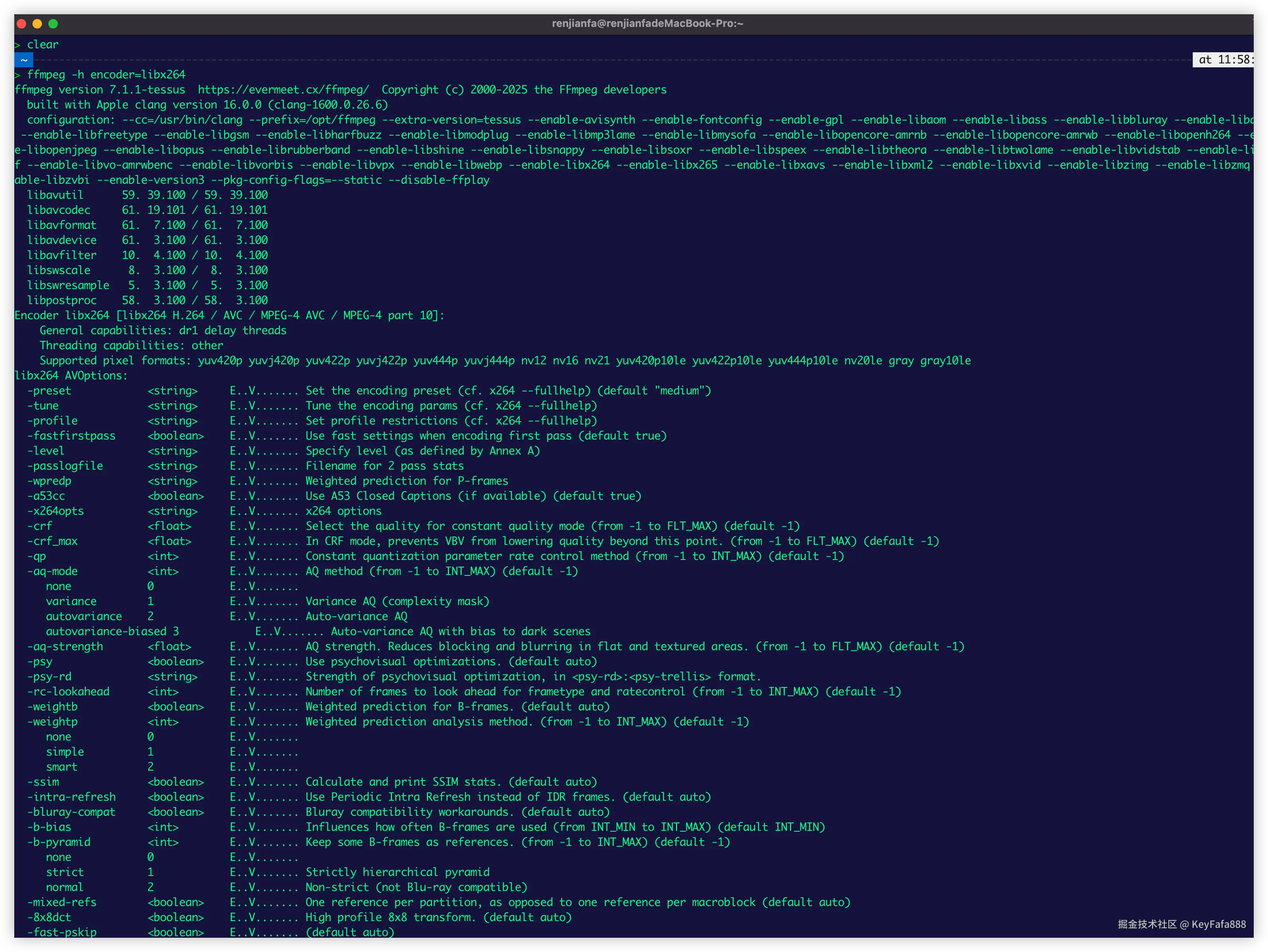Click the -fast-pskip option name
Screen dimensions: 1268x952
(62, 932)
